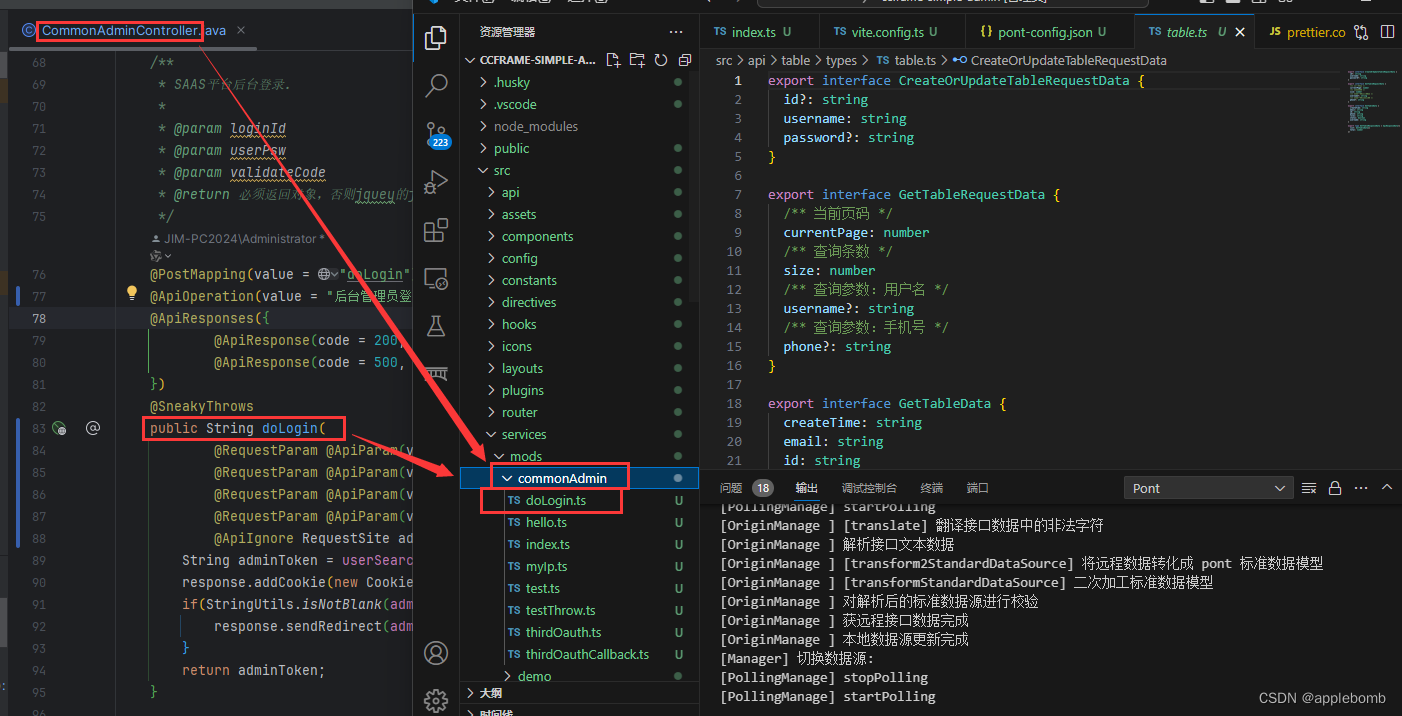Click the Refresh Explorer icon
The width and height of the screenshot is (1402, 716).
click(660, 60)
